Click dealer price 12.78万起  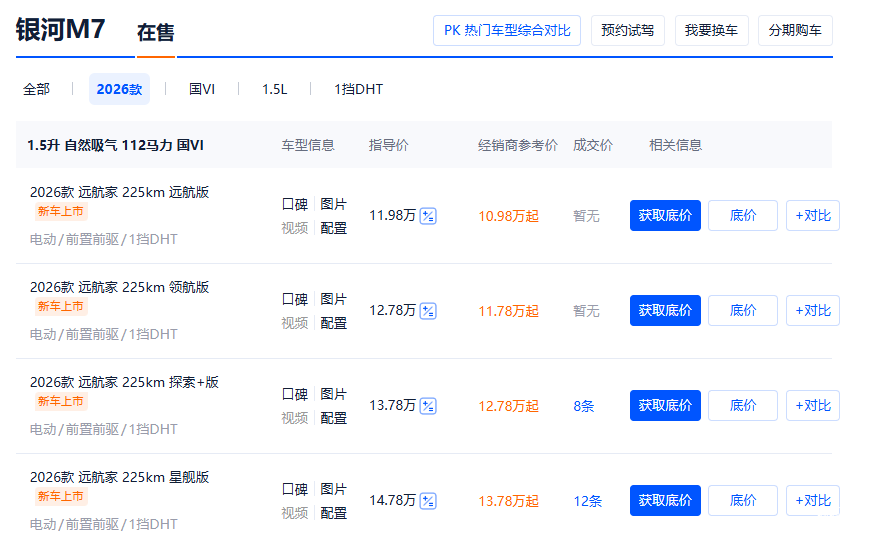tap(509, 406)
